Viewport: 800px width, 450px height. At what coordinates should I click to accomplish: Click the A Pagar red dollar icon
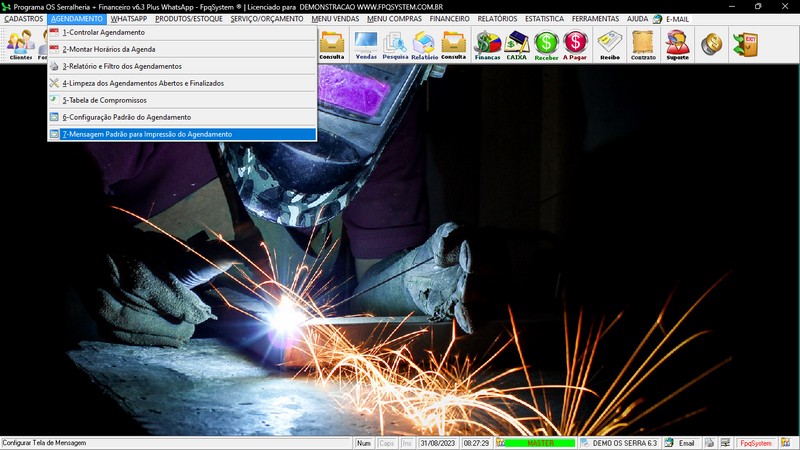tap(575, 44)
